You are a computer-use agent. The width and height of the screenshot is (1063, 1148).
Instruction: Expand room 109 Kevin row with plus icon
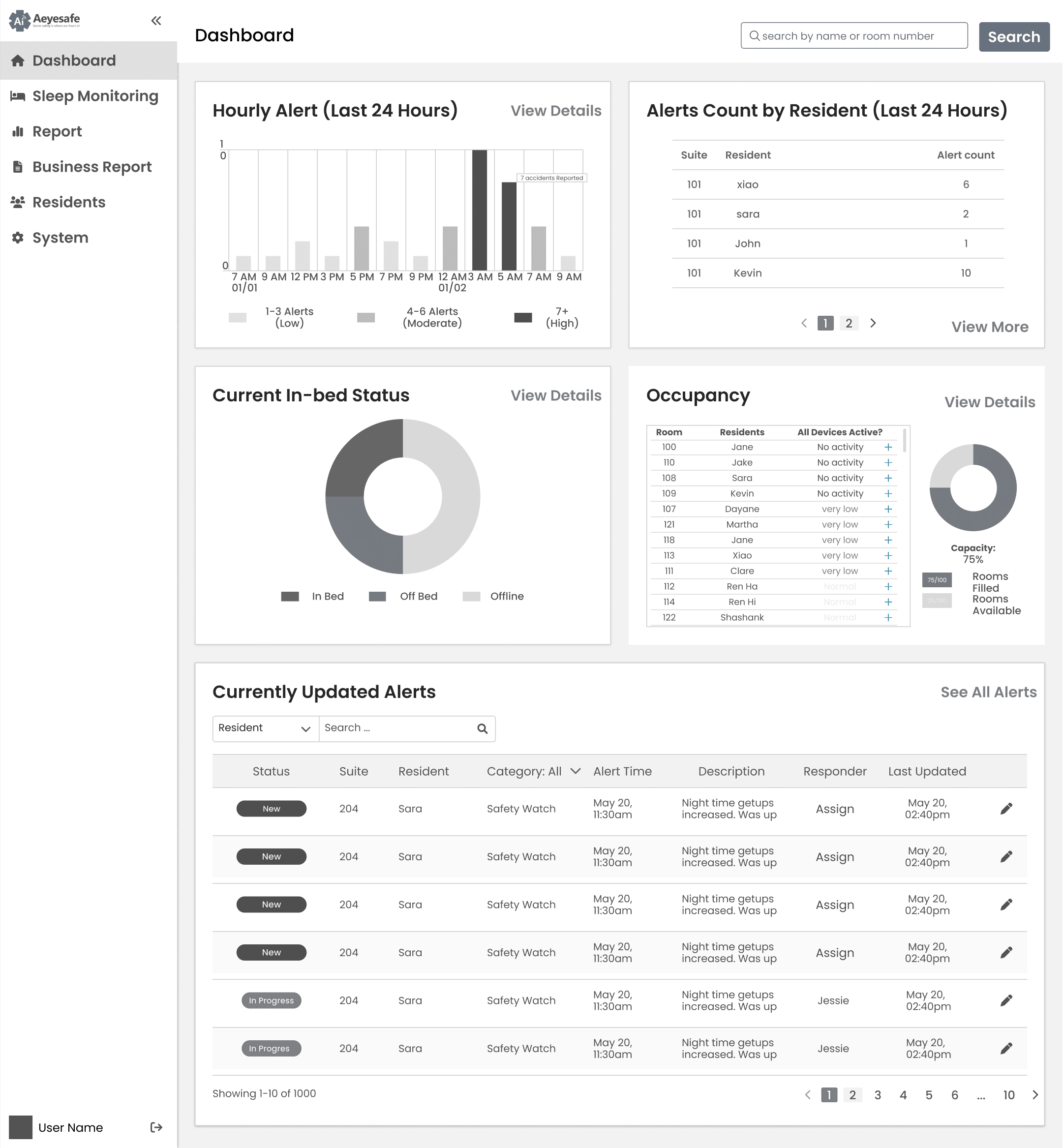pyautogui.click(x=888, y=493)
